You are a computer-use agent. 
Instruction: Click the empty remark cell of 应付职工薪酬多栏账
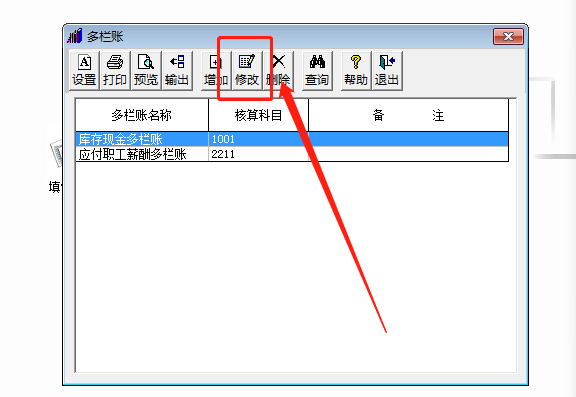(x=408, y=154)
